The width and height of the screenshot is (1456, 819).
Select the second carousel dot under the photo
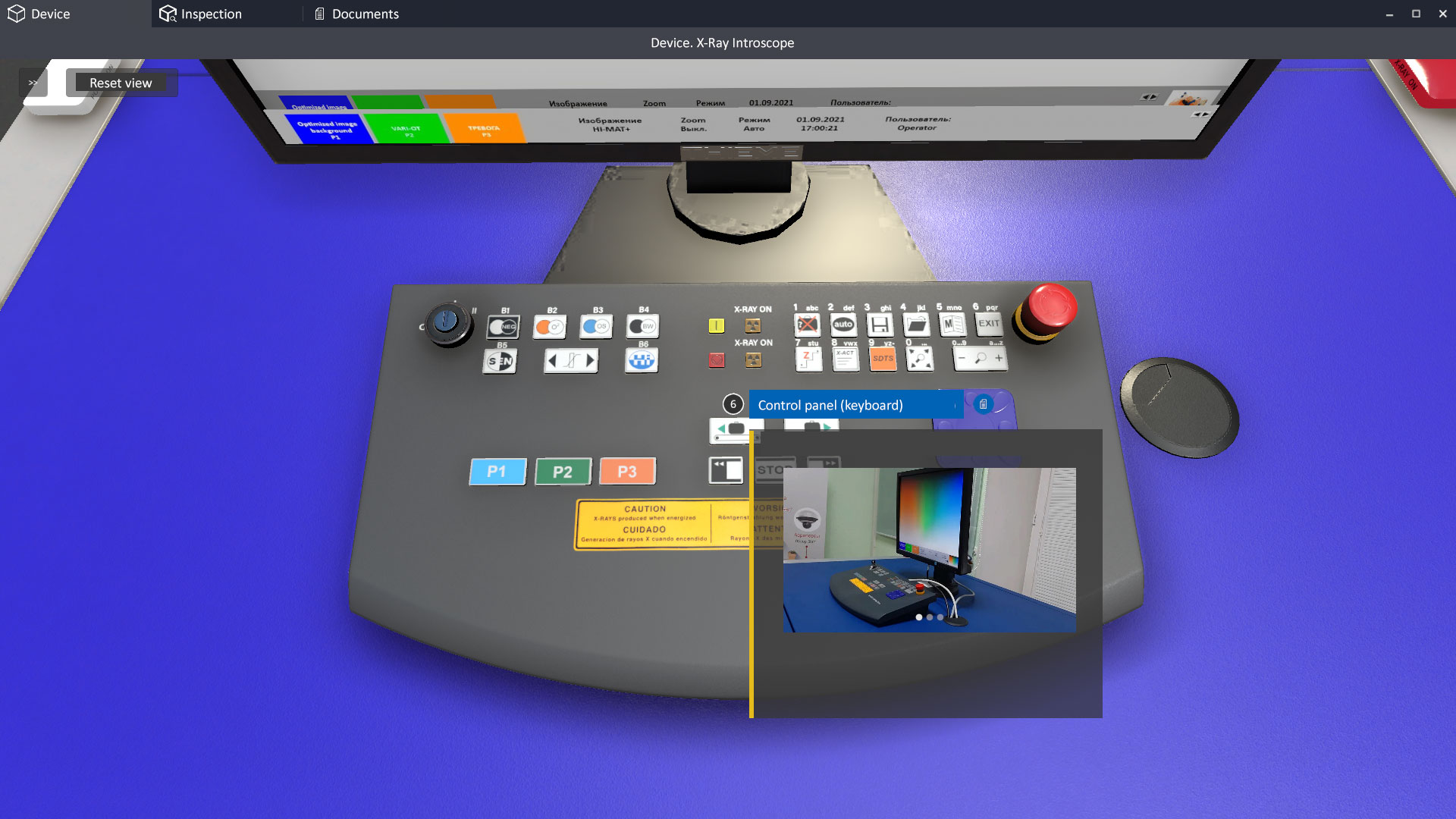pos(930,617)
